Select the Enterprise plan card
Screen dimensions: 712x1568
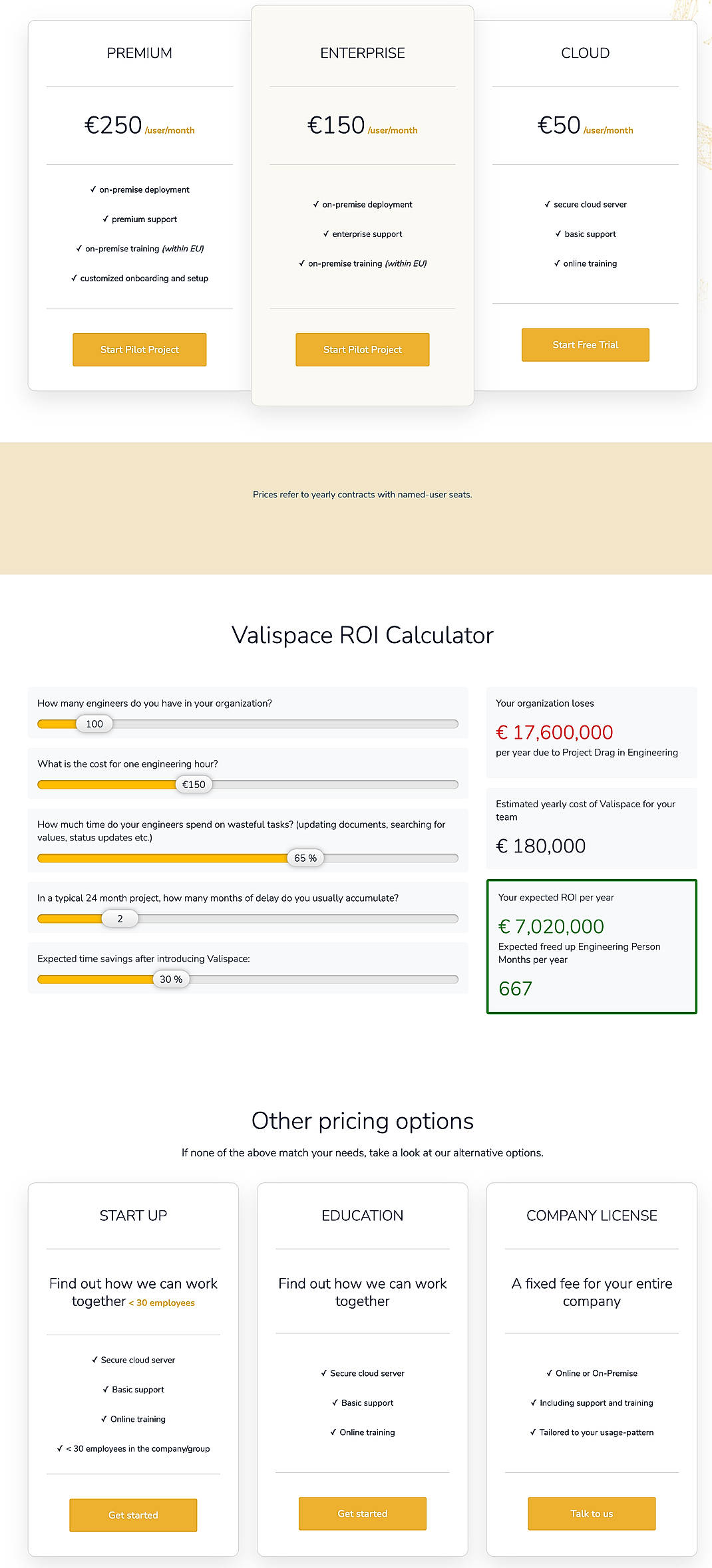tap(362, 199)
